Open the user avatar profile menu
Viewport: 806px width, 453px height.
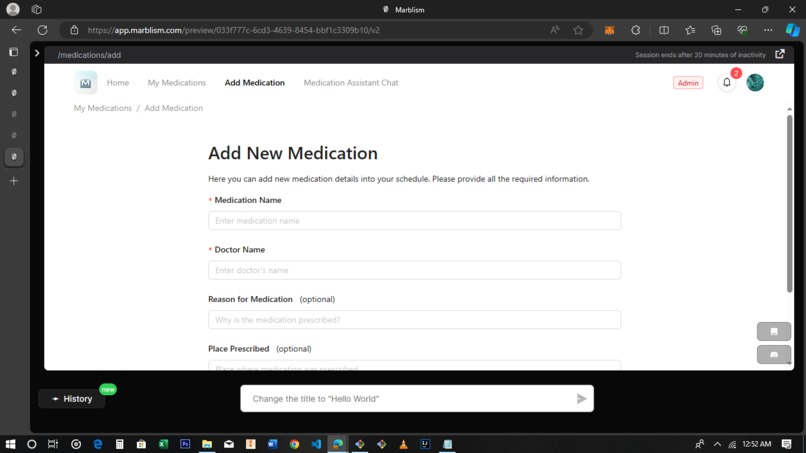(755, 82)
